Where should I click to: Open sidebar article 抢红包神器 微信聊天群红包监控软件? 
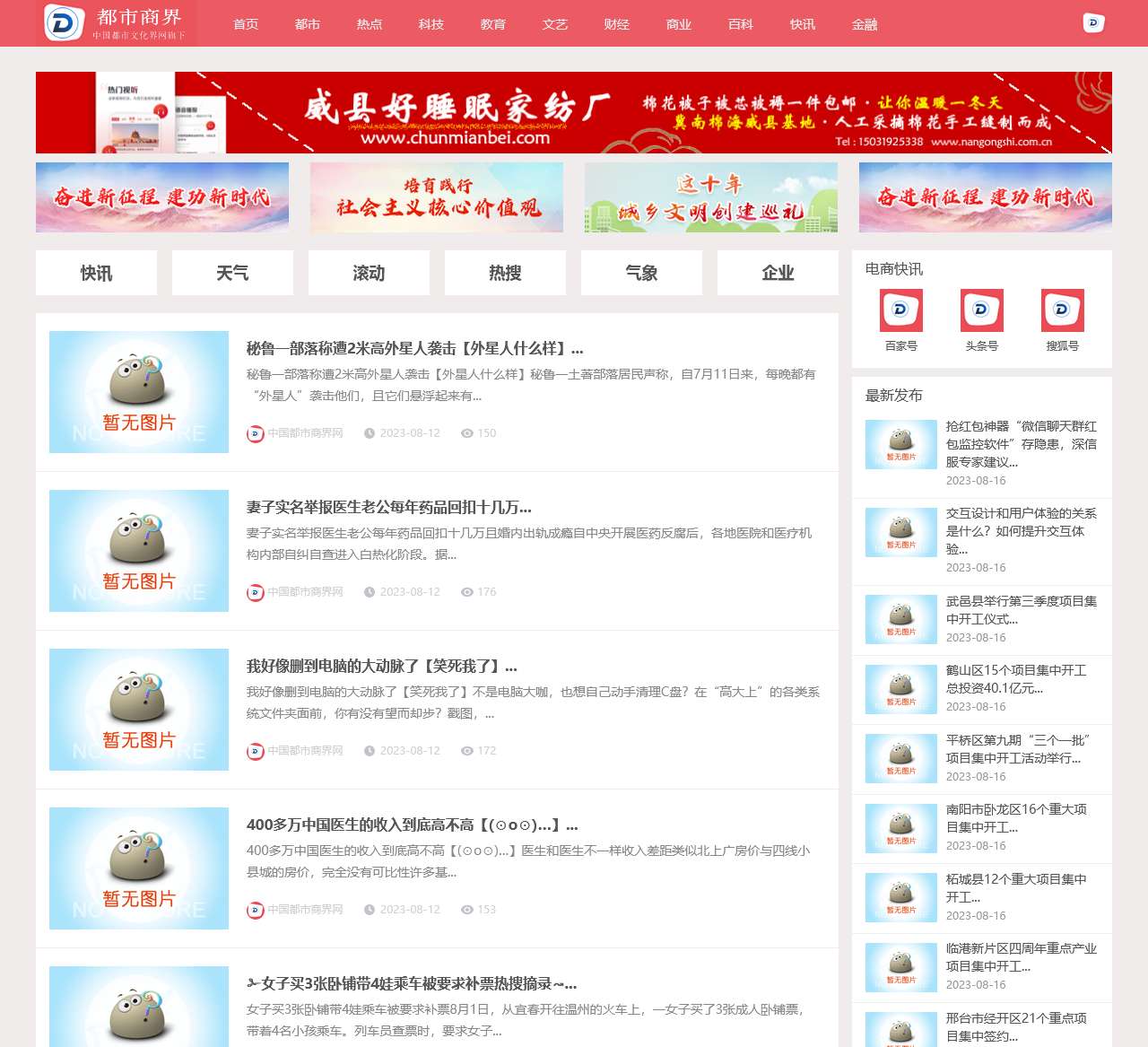pos(1022,444)
